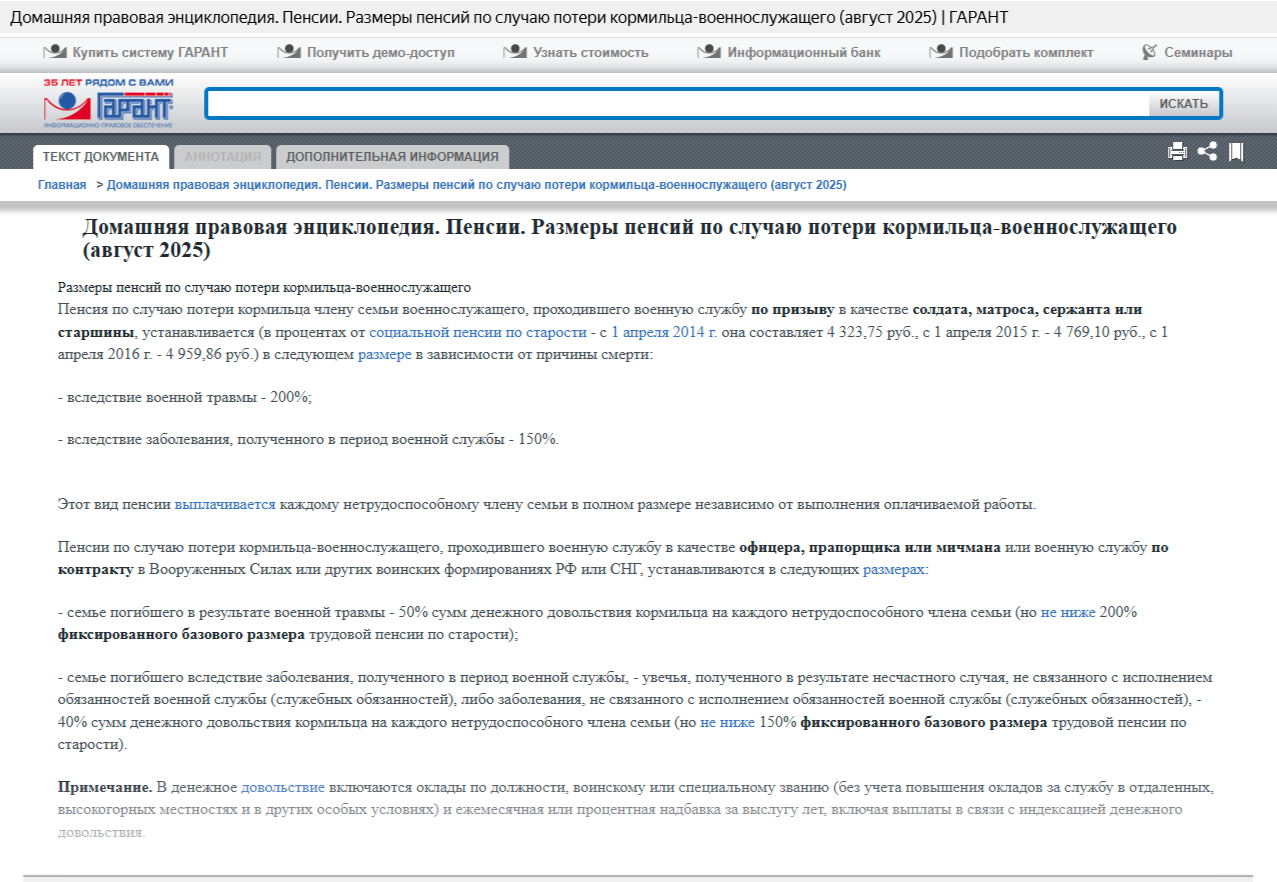Click bold text по призыву
The height and width of the screenshot is (882, 1277).
click(795, 309)
